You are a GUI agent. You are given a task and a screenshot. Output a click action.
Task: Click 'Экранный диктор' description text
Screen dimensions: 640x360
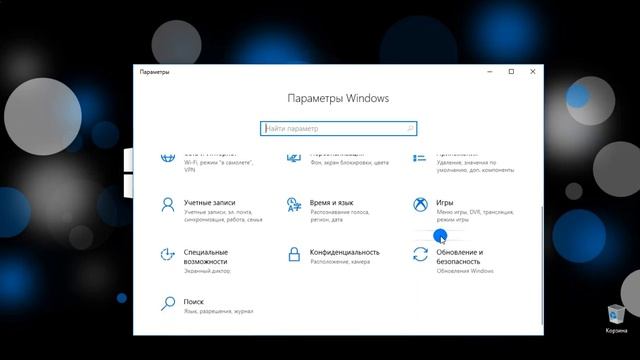(207, 271)
